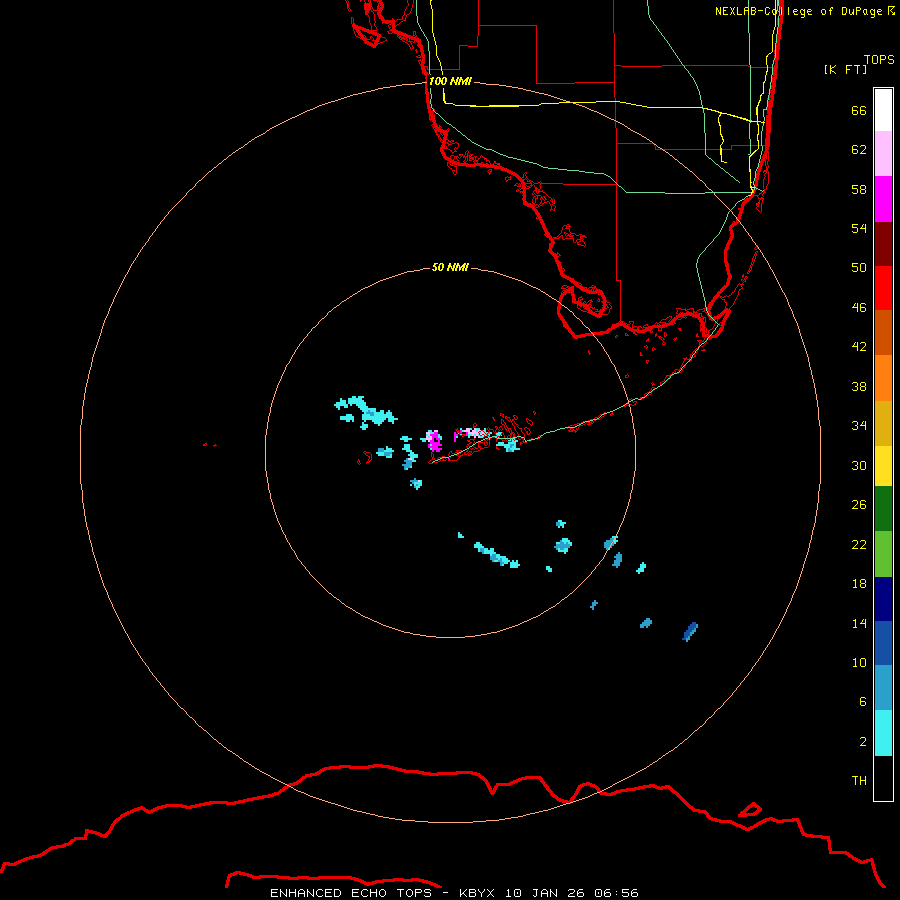Click the 10 JAN 26 date text

(543, 893)
